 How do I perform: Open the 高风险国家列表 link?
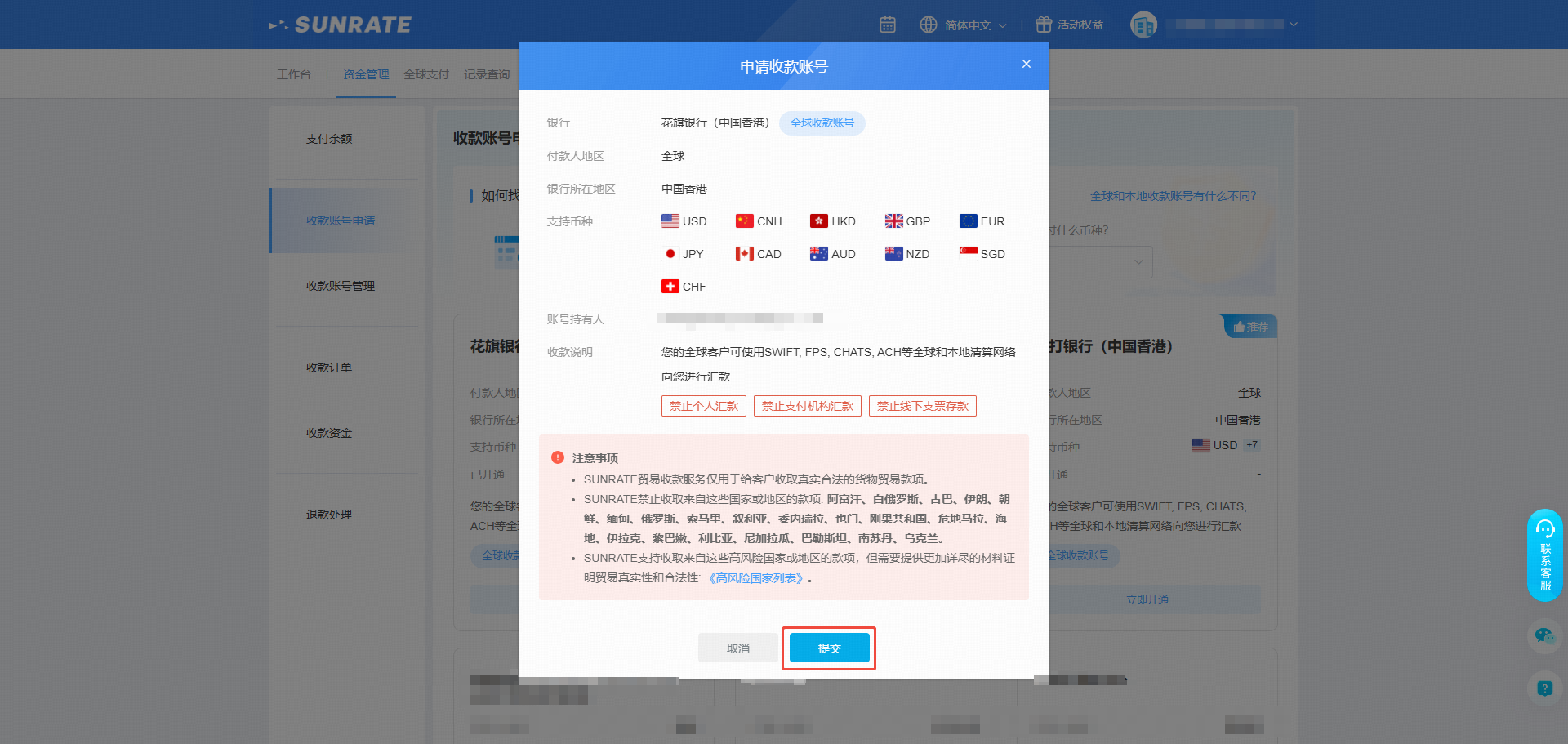tap(755, 578)
